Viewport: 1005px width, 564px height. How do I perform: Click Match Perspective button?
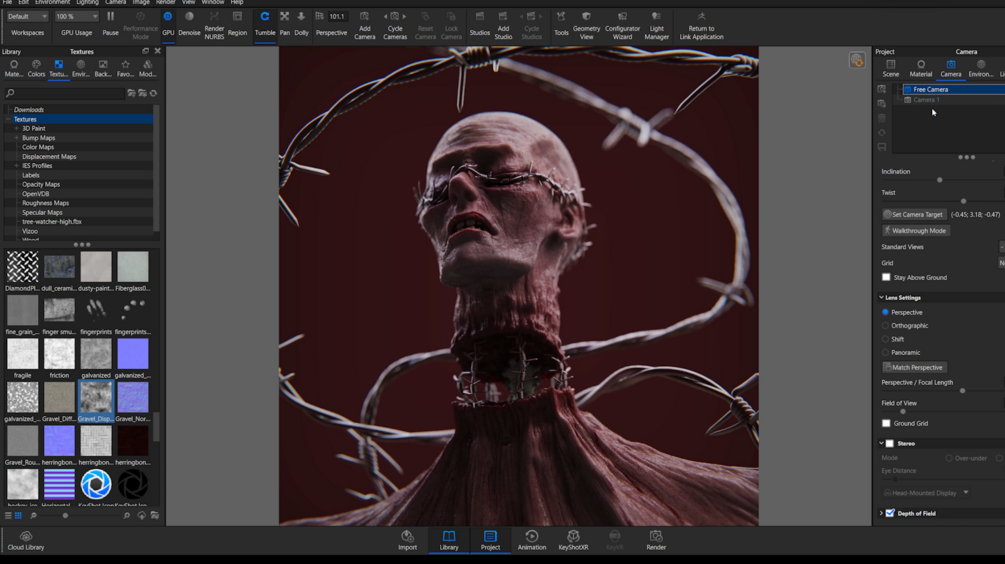914,367
